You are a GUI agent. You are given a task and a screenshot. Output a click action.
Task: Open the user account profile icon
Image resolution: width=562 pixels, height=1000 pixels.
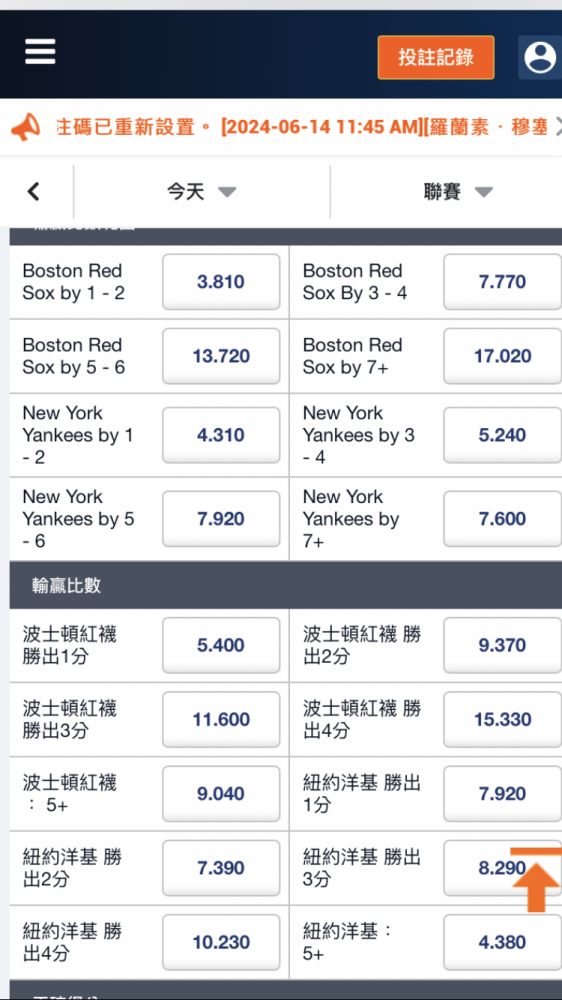pos(540,57)
